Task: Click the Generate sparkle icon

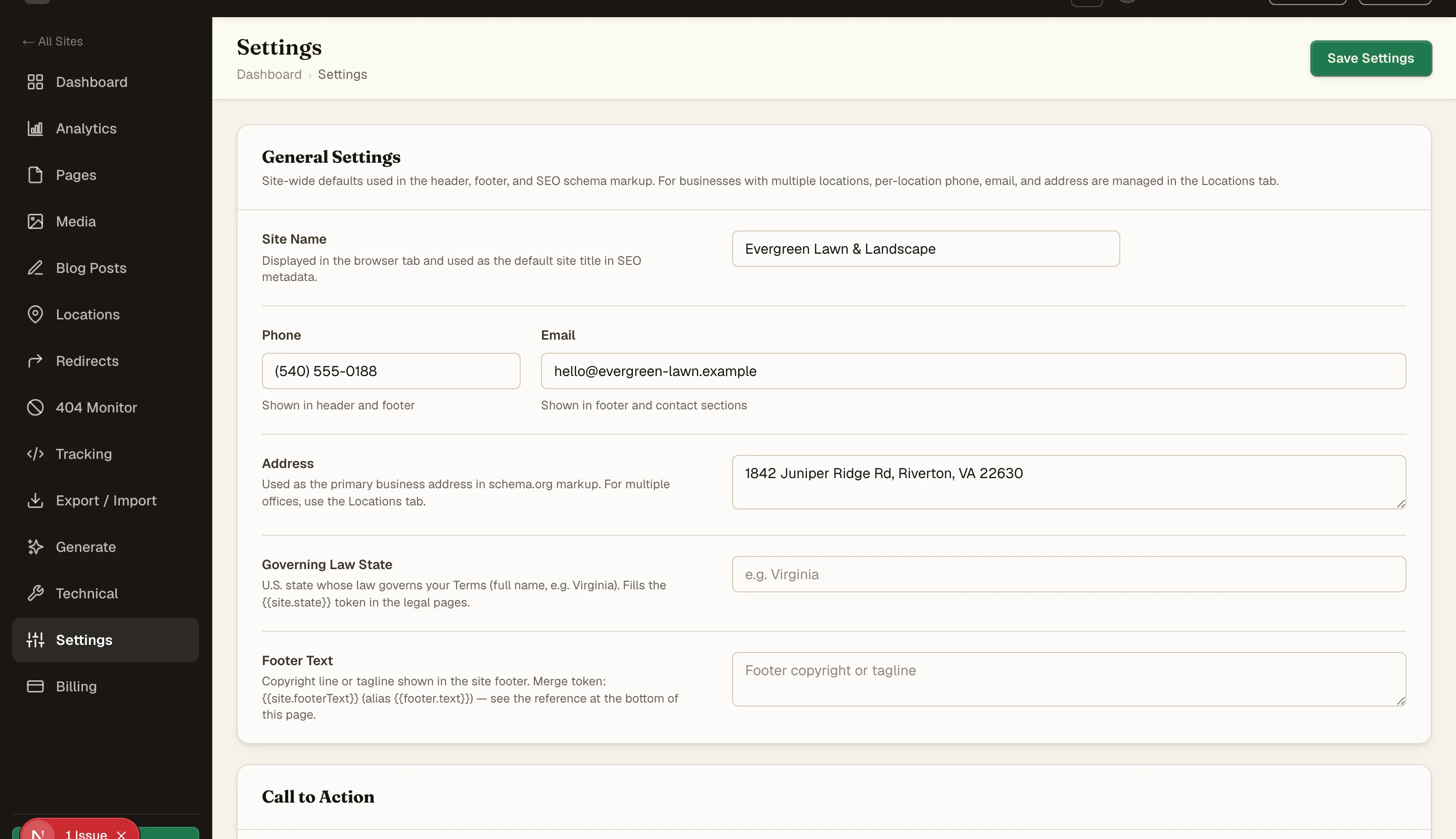Action: point(35,547)
